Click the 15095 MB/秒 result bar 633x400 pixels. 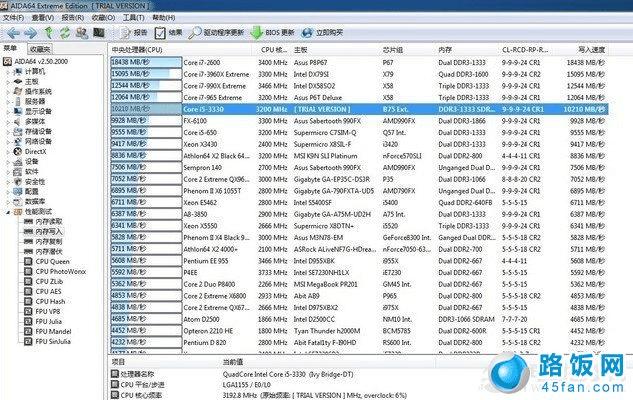(x=146, y=74)
